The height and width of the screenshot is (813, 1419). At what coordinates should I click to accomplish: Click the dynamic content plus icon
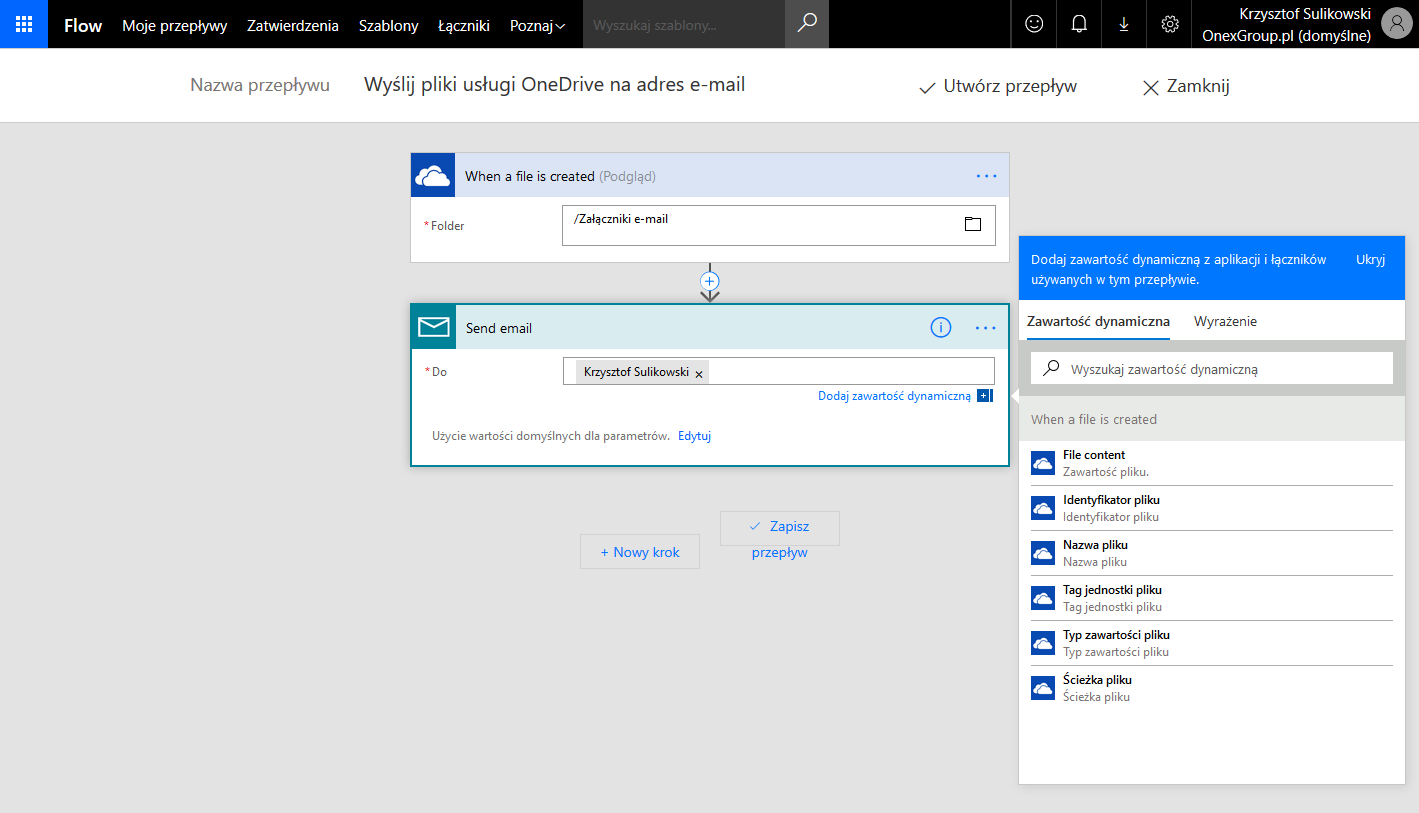coord(985,396)
